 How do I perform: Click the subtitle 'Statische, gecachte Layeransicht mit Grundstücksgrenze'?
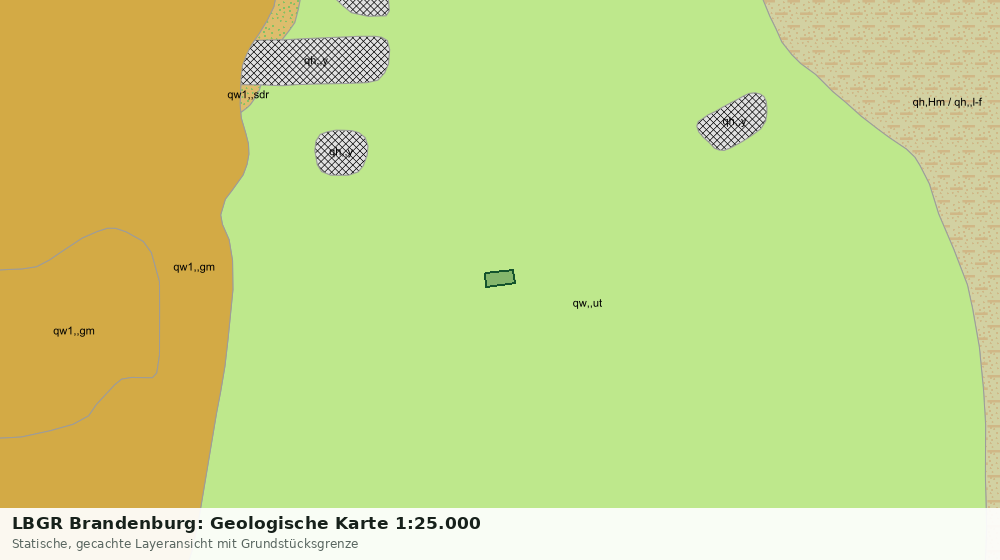tap(185, 544)
